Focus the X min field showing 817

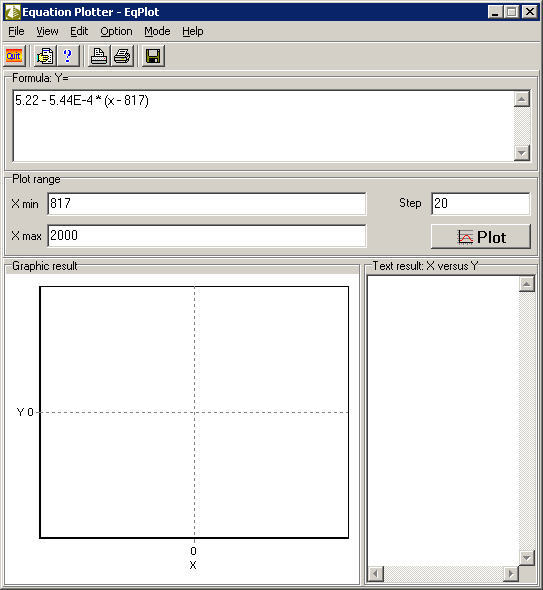tap(207, 204)
